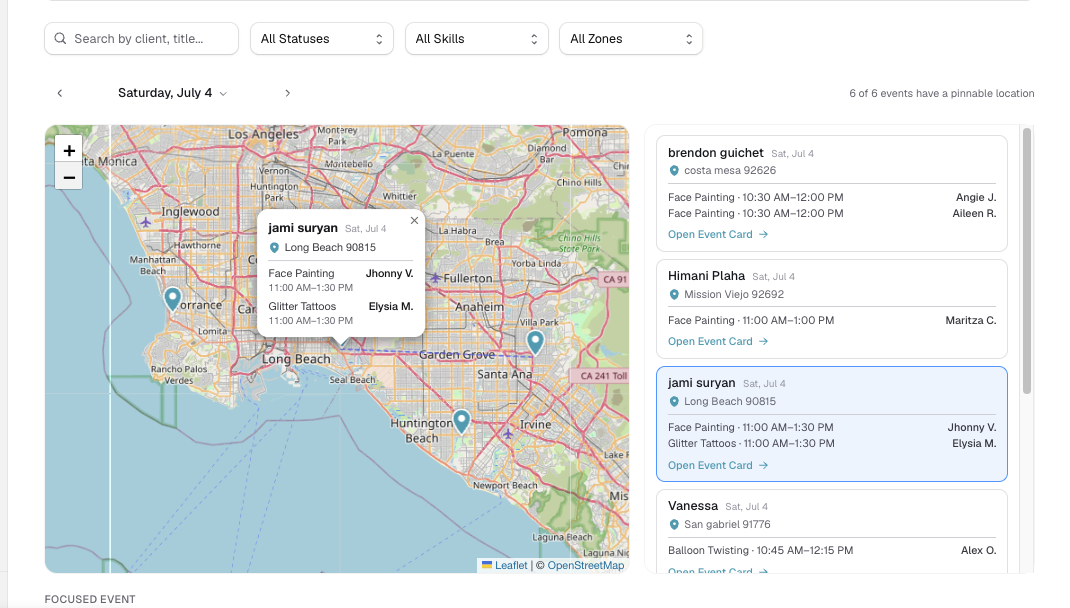Image resolution: width=1070 pixels, height=608 pixels.
Task: Click Maritza C. in Himani Plaha card
Action: coord(971,320)
